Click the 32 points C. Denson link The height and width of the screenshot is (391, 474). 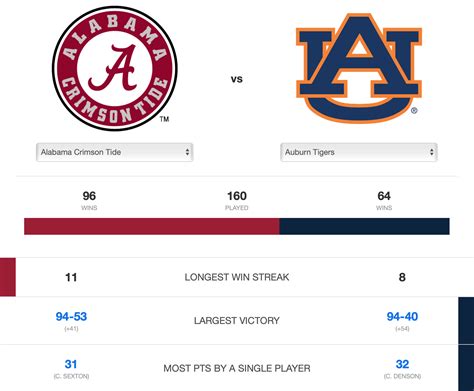point(402,364)
